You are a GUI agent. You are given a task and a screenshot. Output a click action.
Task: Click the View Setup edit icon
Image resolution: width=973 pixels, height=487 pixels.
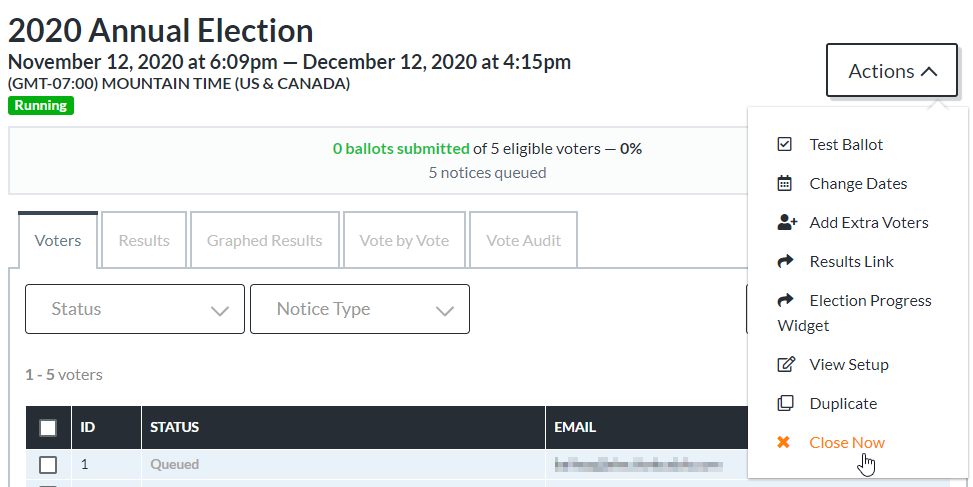pos(786,364)
